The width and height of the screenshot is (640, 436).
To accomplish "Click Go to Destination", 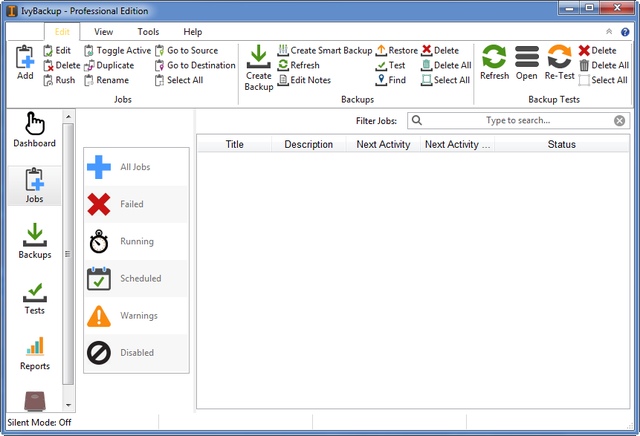I will tap(195, 65).
